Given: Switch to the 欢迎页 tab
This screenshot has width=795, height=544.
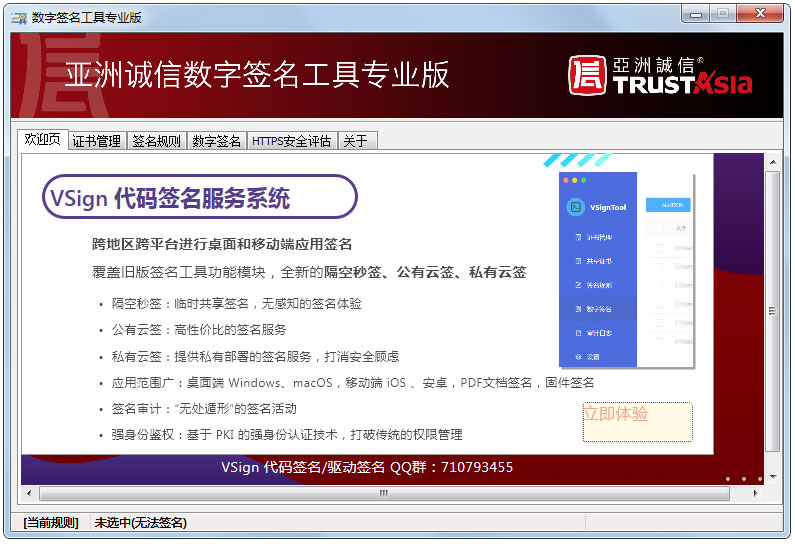Looking at the screenshot, I should 43,139.
